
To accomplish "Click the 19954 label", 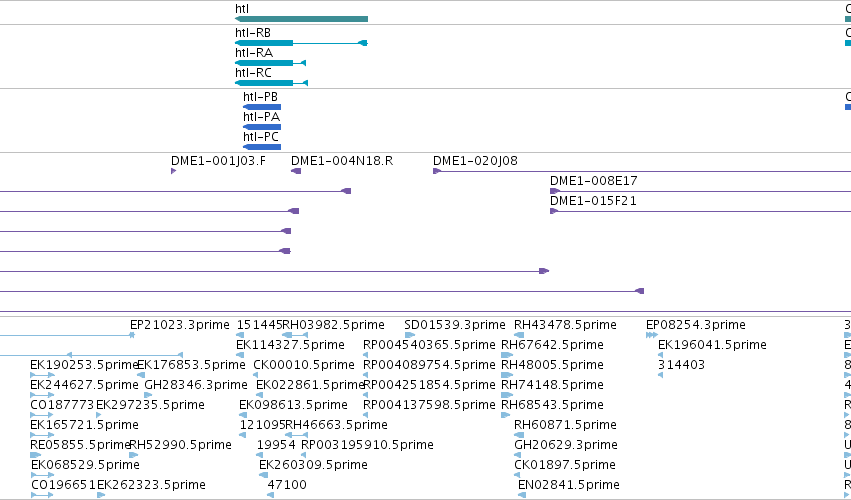I will (x=276, y=445).
